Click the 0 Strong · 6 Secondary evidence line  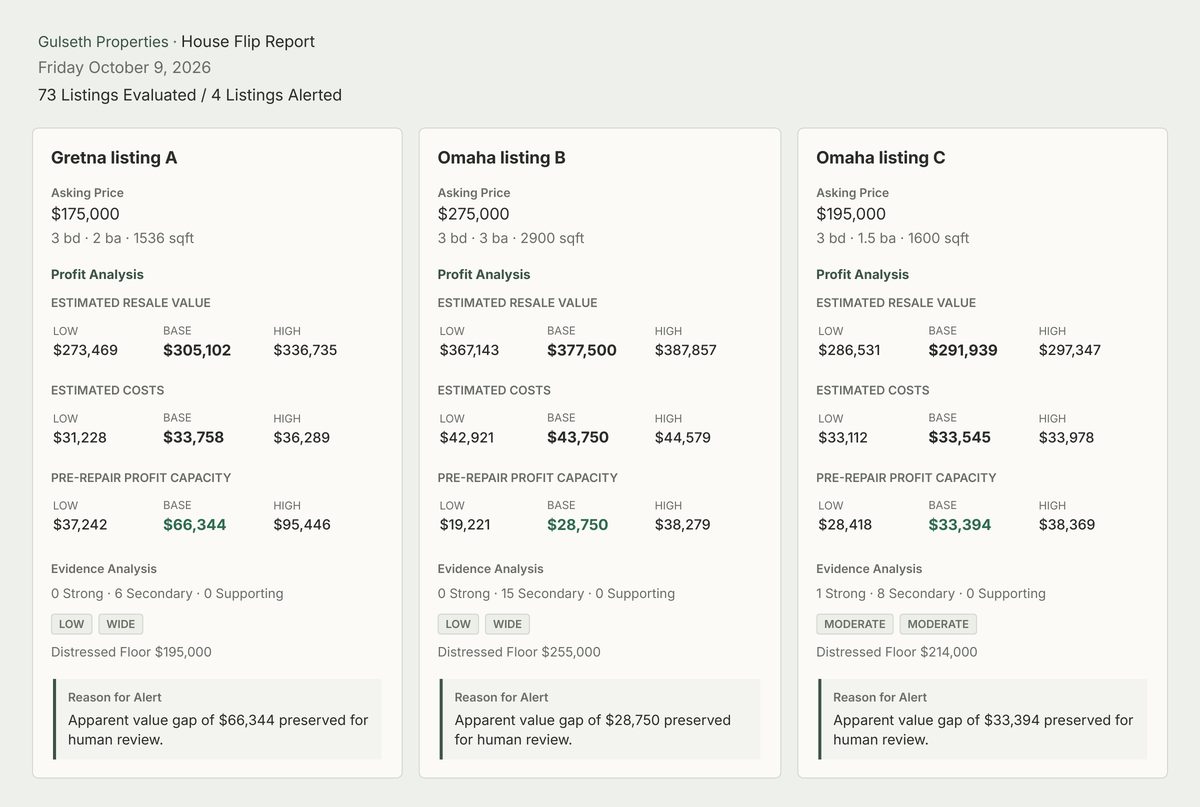[167, 593]
